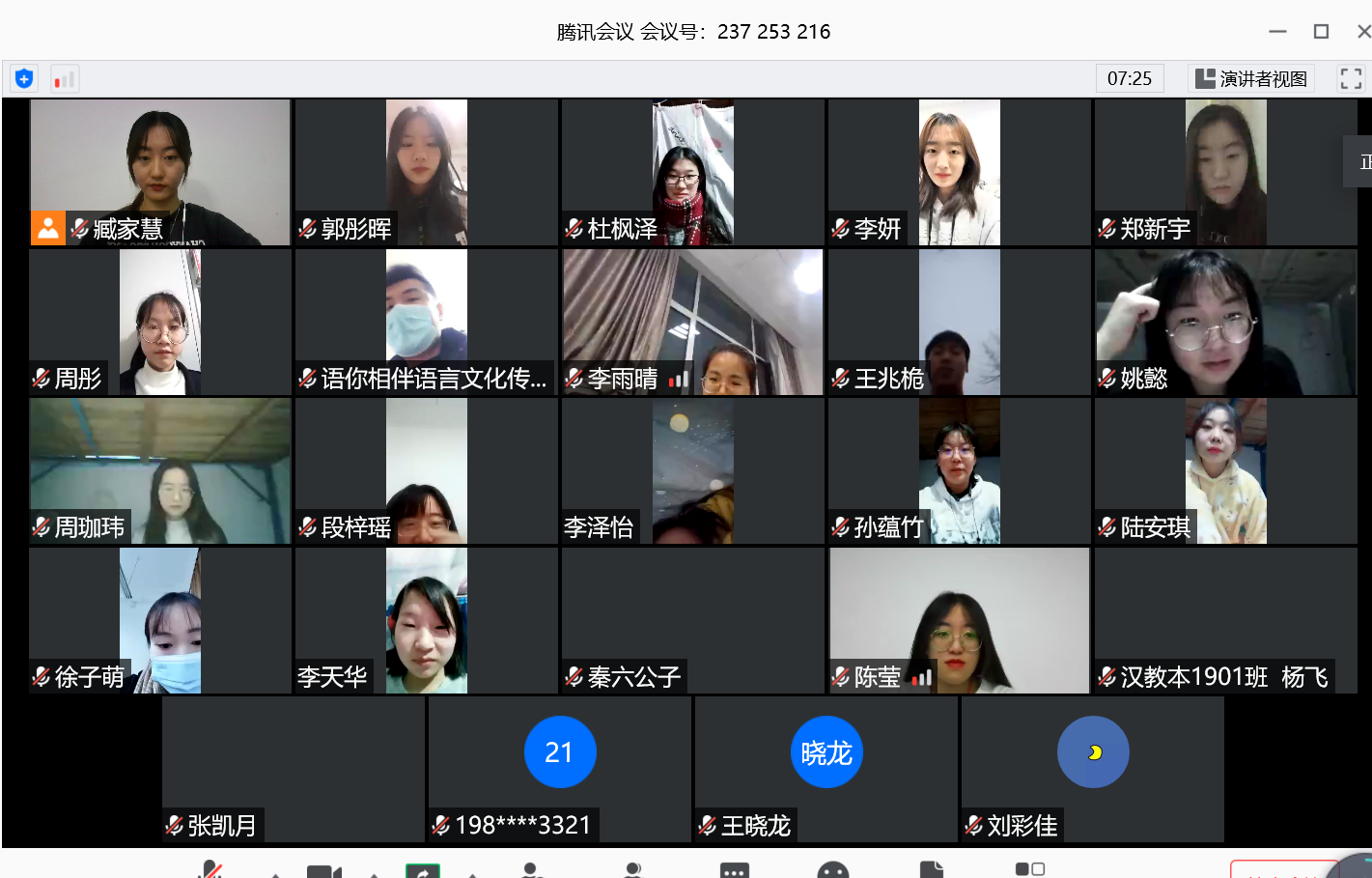Click the muted mic icon for 王兆桅
The height and width of the screenshot is (878, 1372).
pyautogui.click(x=841, y=379)
